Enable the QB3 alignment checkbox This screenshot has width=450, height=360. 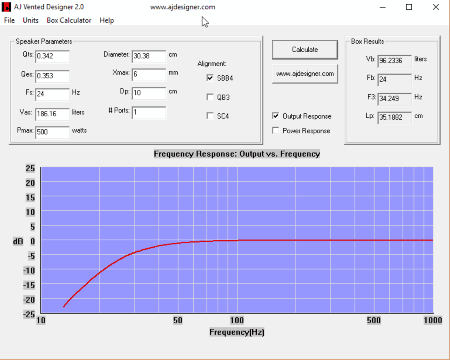coord(210,97)
